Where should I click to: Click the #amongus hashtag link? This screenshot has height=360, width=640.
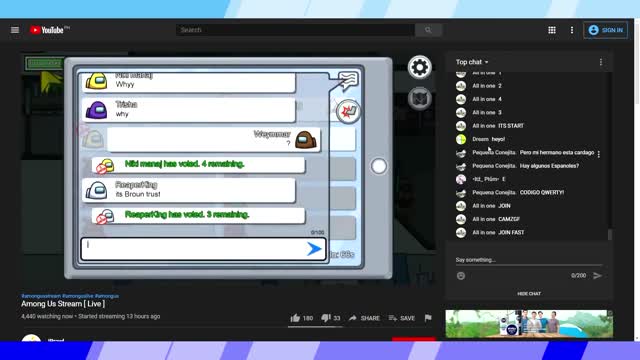pos(107,296)
